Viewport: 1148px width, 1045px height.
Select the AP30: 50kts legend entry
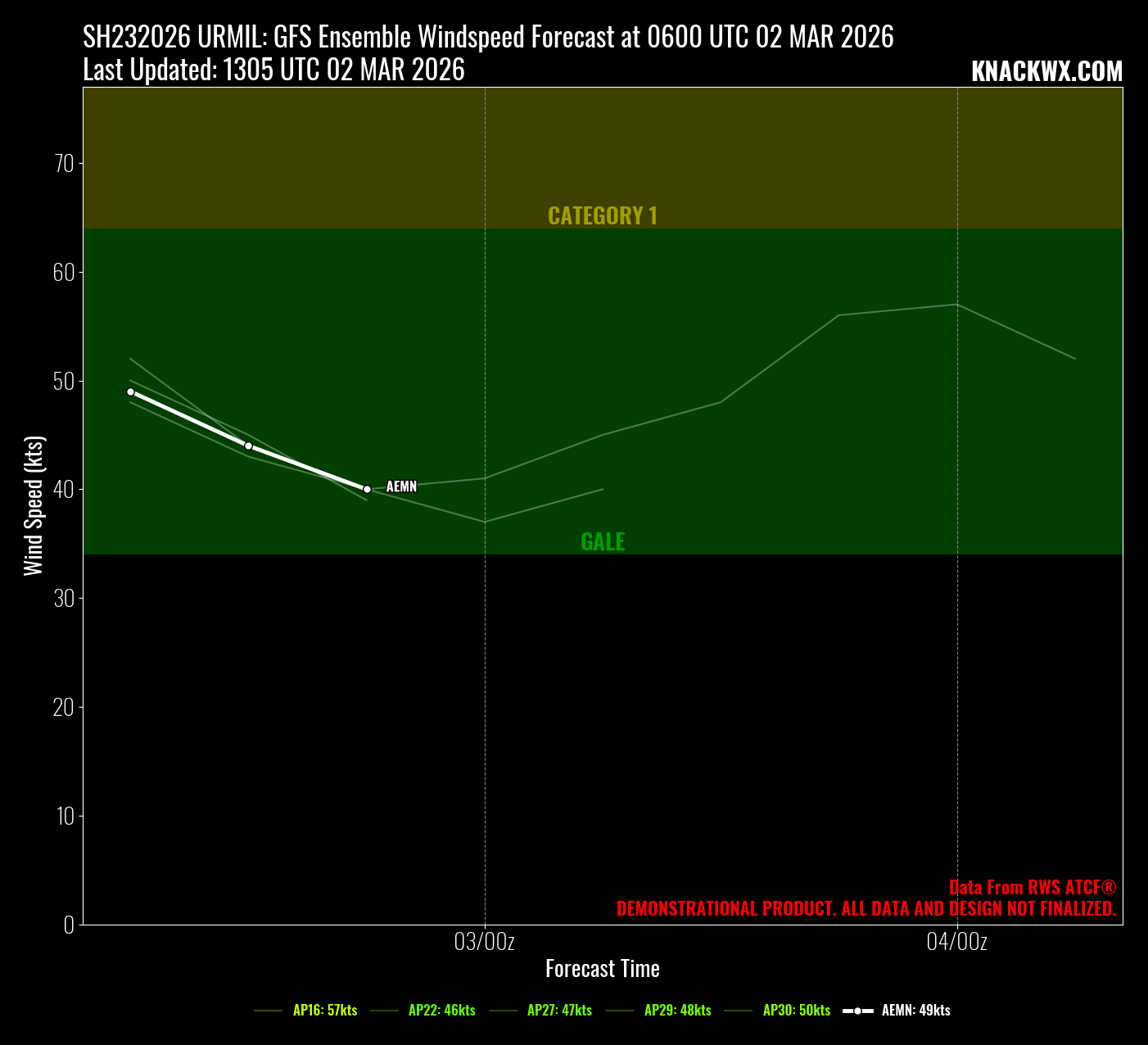pos(796,1011)
